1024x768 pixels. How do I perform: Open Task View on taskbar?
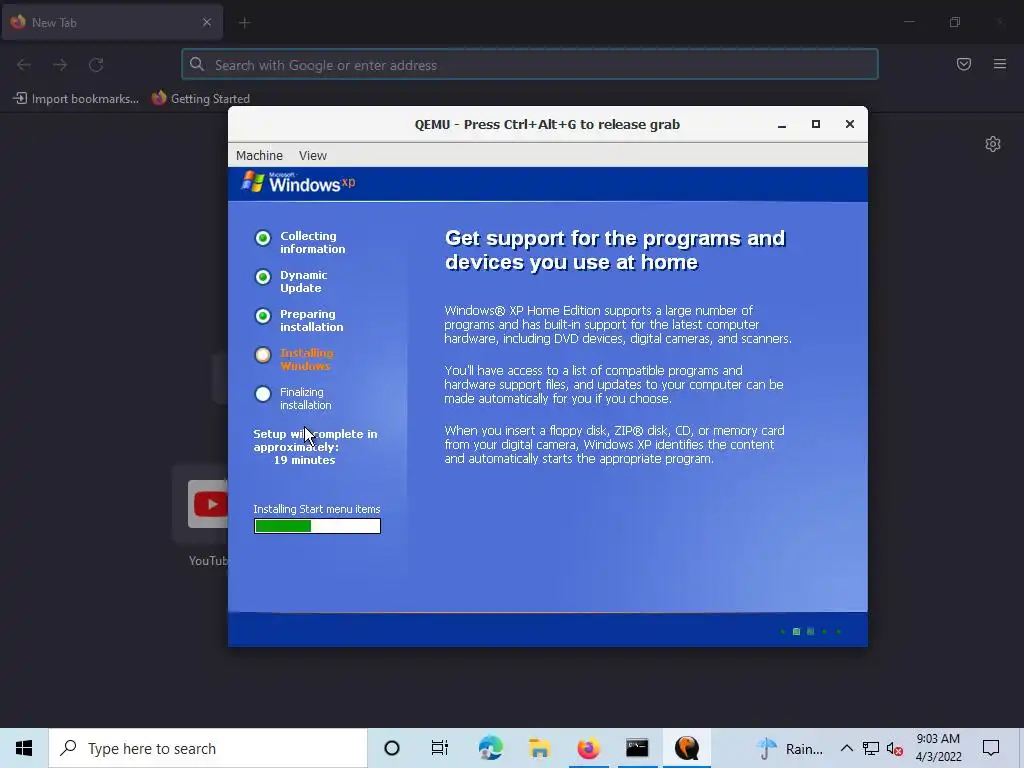point(440,748)
